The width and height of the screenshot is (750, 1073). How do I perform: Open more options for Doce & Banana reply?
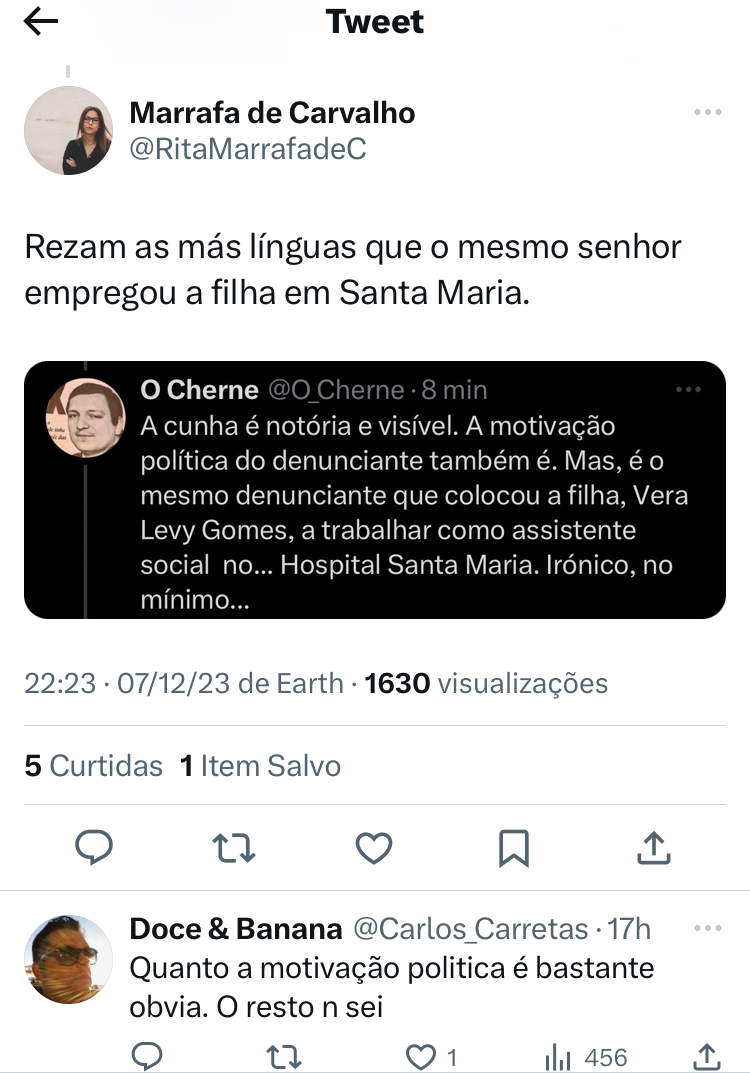click(707, 928)
